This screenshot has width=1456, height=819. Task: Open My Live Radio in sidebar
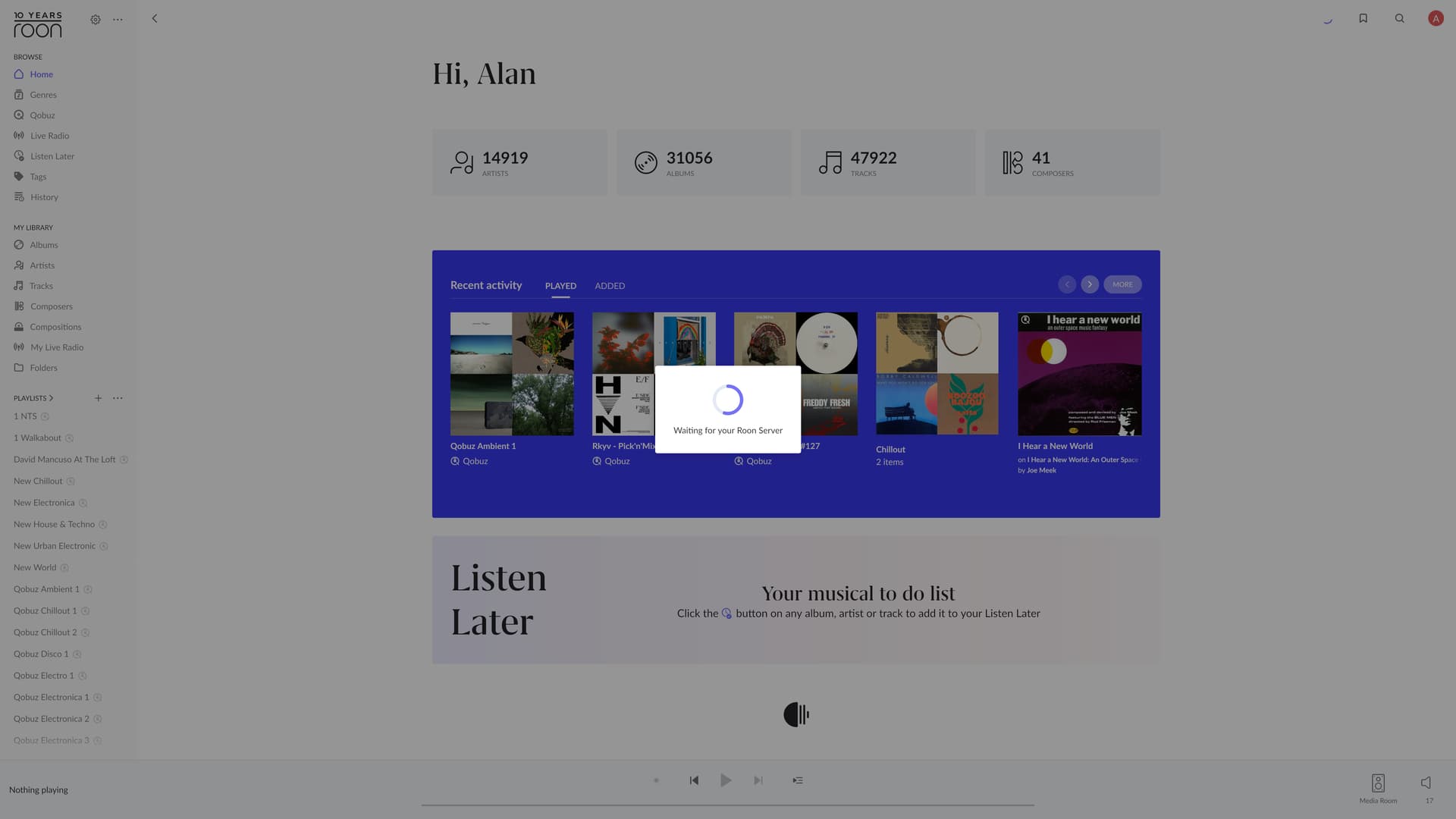(x=49, y=347)
